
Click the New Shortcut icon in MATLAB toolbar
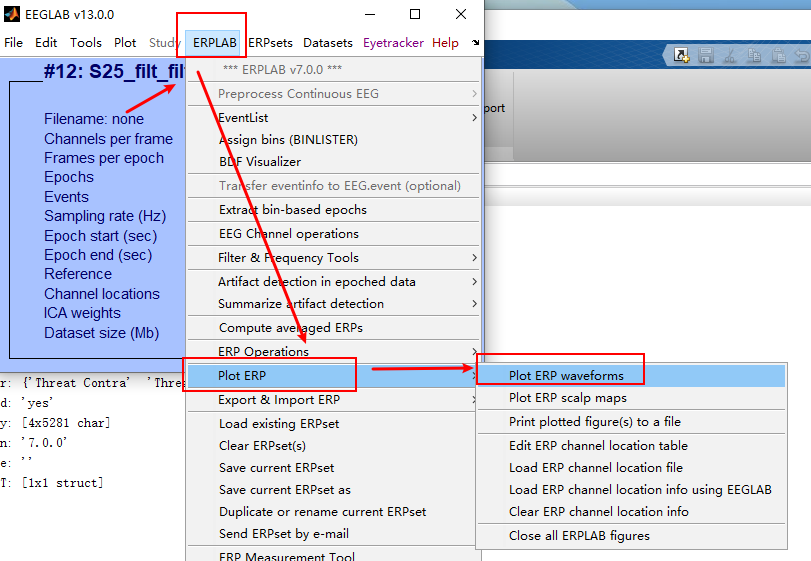(x=681, y=55)
